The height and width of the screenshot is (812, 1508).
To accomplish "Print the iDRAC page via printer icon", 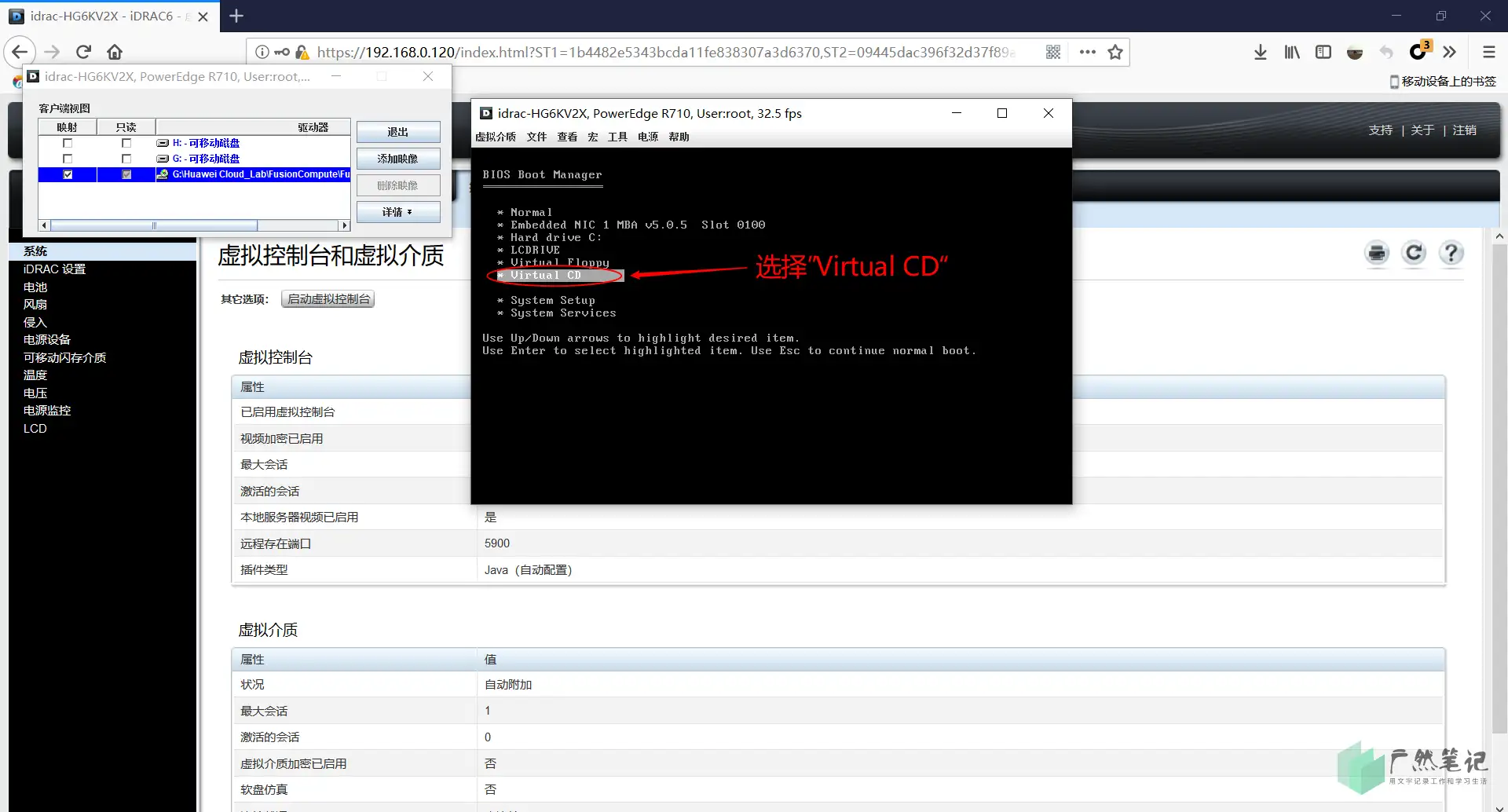I will 1377,253.
